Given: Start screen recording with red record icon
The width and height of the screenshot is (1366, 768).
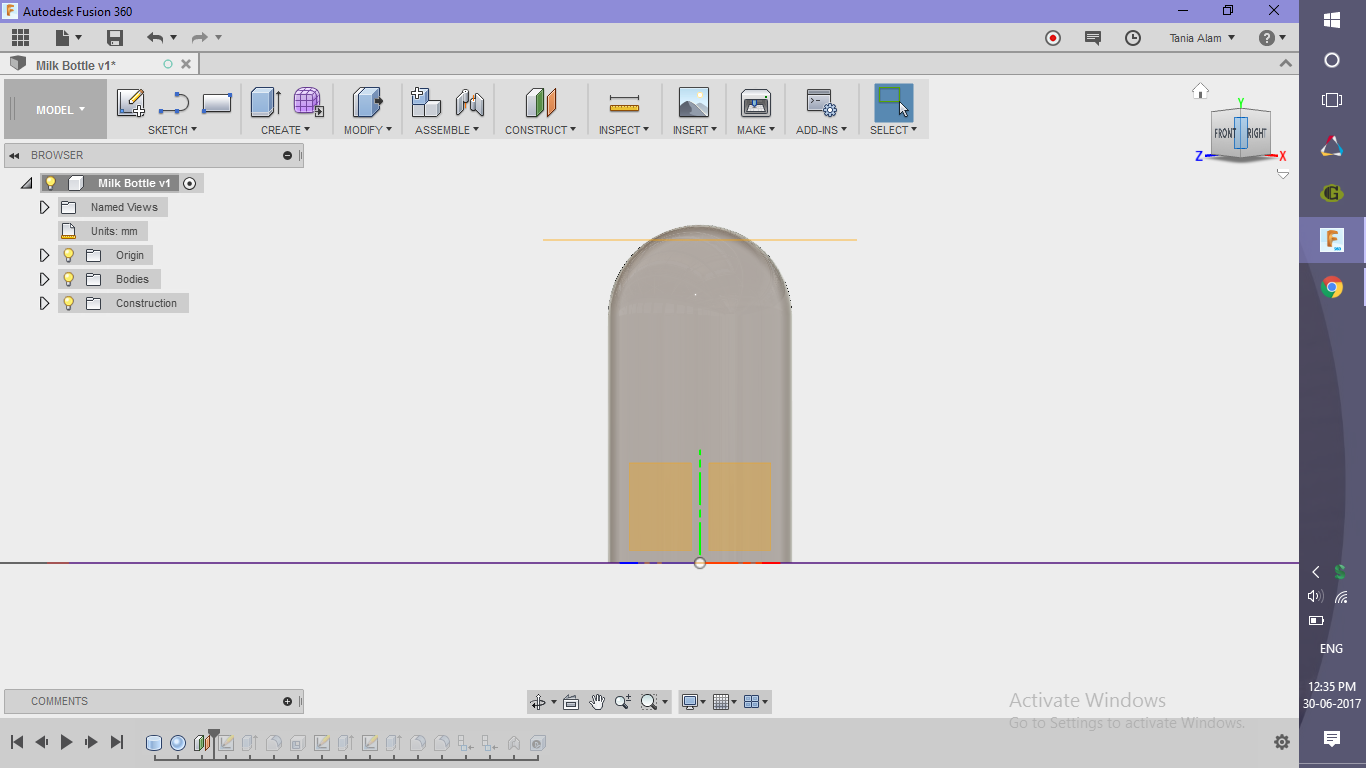Looking at the screenshot, I should 1053,38.
